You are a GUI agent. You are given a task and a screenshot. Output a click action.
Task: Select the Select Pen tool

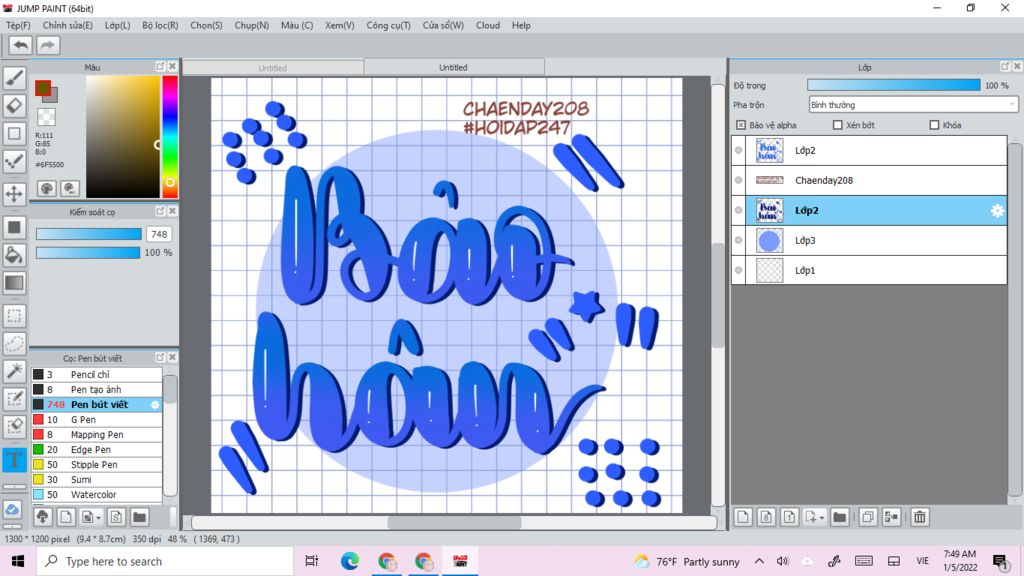[14, 399]
